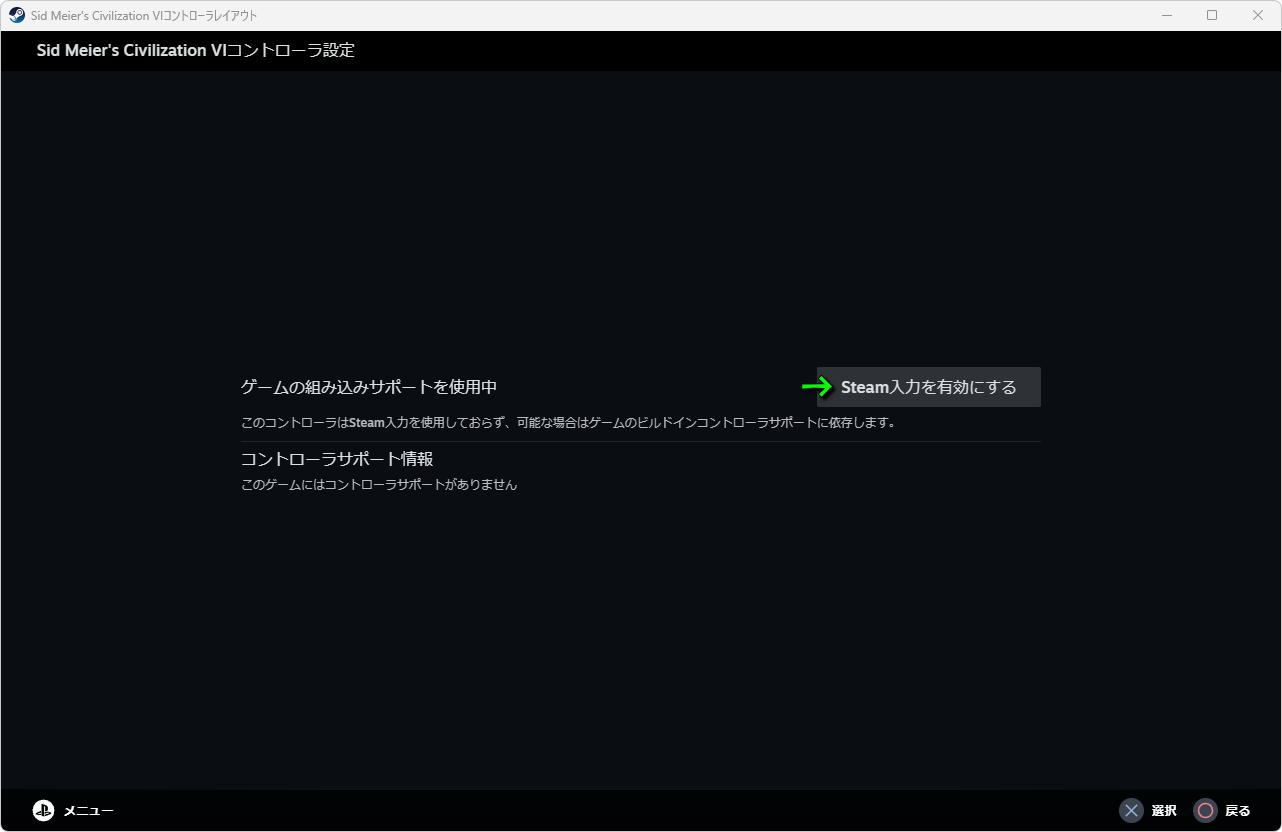Click the circle 戻る button icon
1282x832 pixels.
[1205, 811]
